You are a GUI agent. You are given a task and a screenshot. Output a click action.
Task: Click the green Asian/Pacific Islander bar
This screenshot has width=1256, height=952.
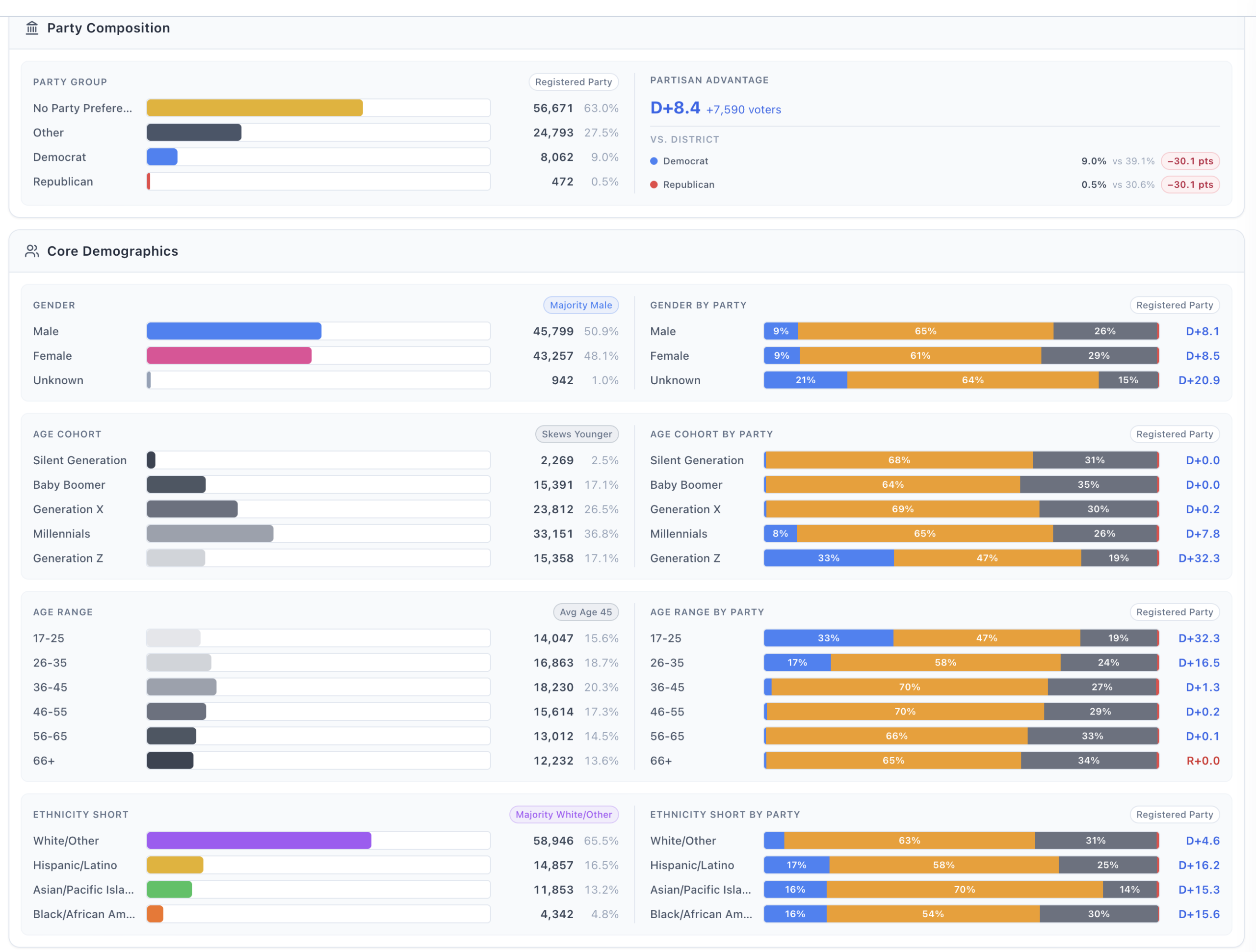tap(169, 889)
